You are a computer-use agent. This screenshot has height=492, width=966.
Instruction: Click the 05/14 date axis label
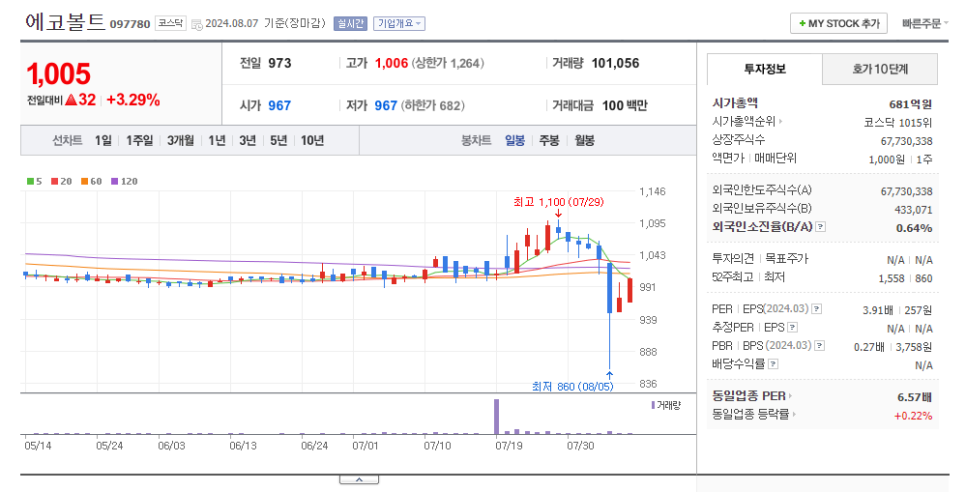pos(38,445)
